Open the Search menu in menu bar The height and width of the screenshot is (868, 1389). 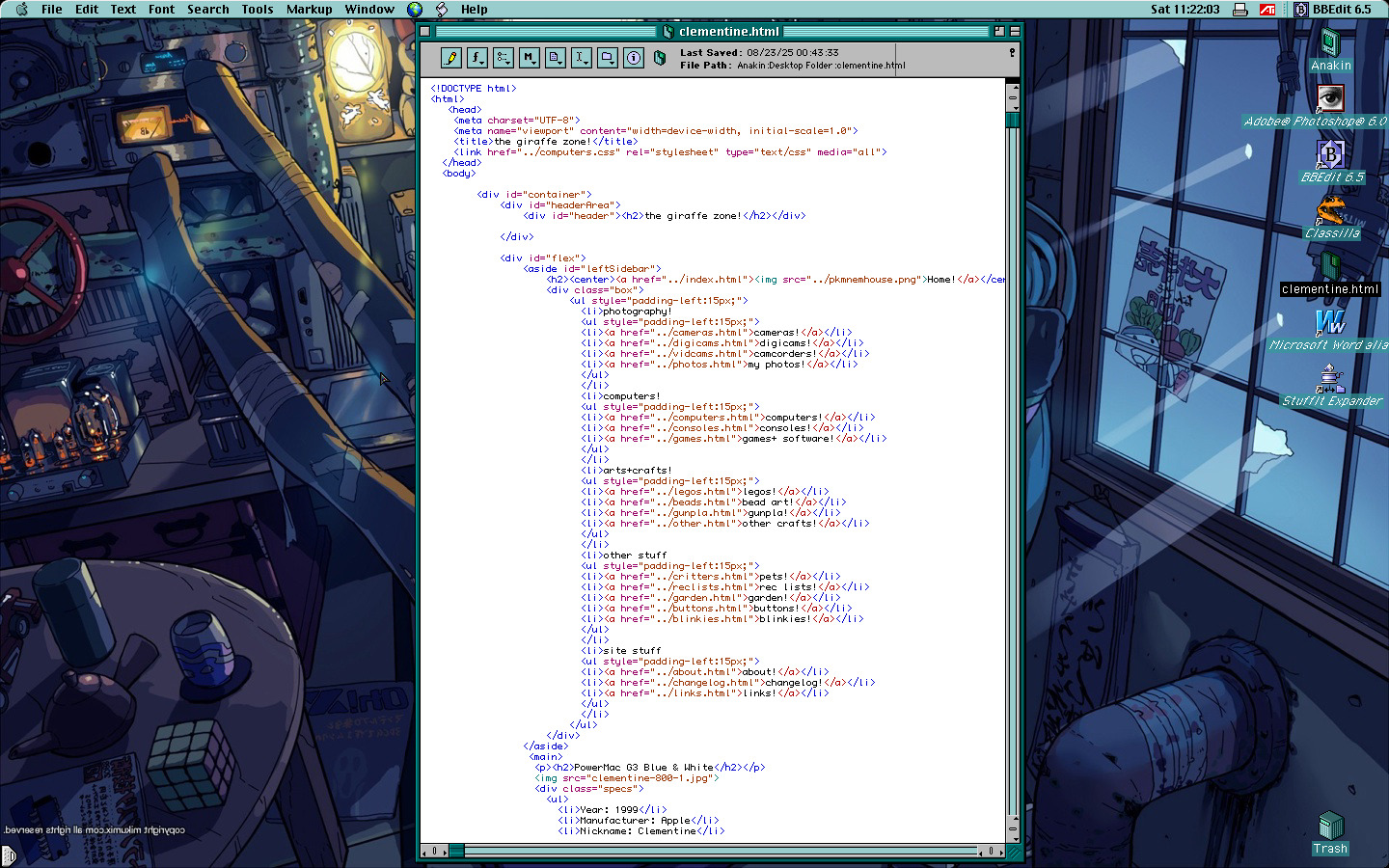(207, 10)
